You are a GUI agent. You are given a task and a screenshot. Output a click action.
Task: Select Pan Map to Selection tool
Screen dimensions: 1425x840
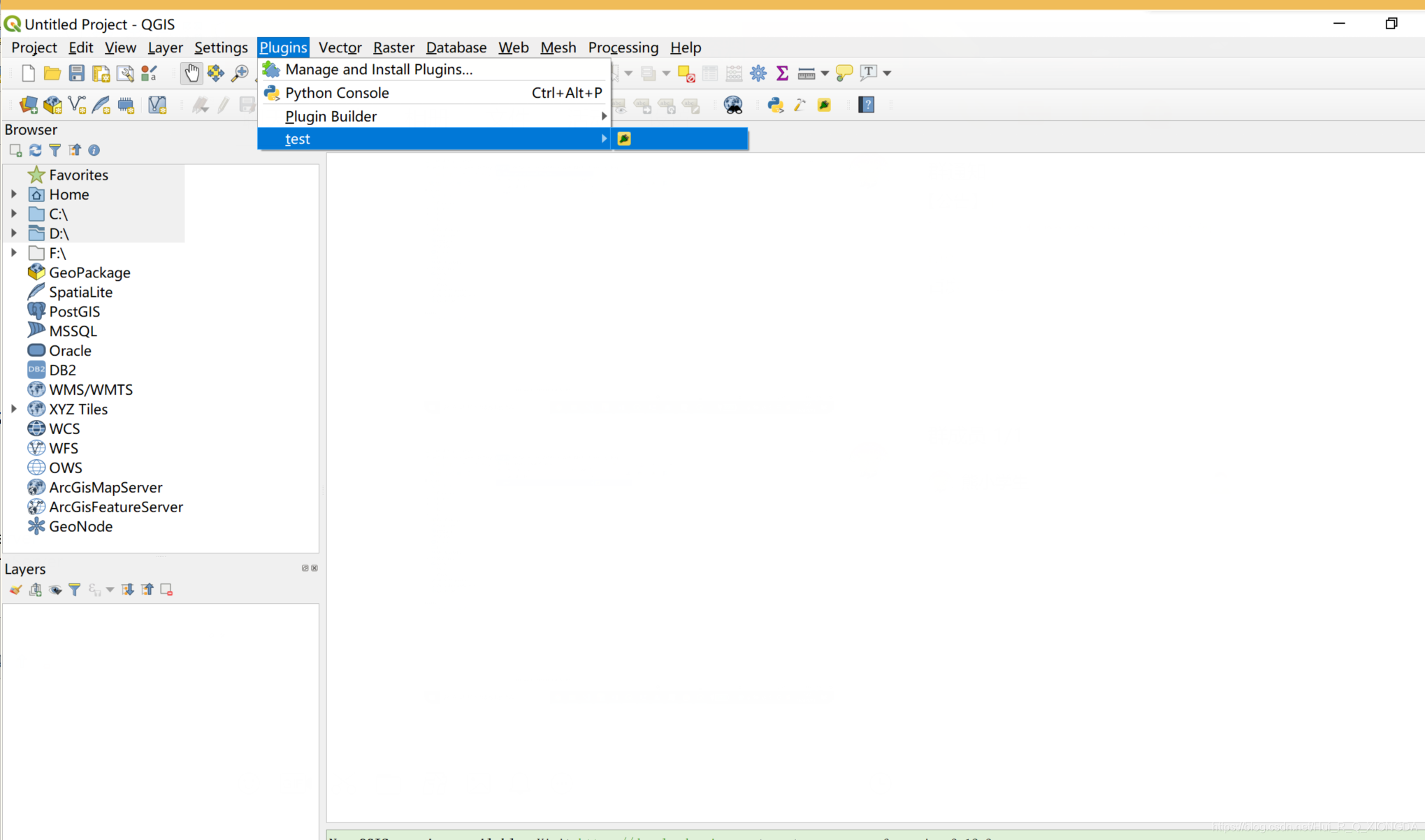[x=216, y=73]
